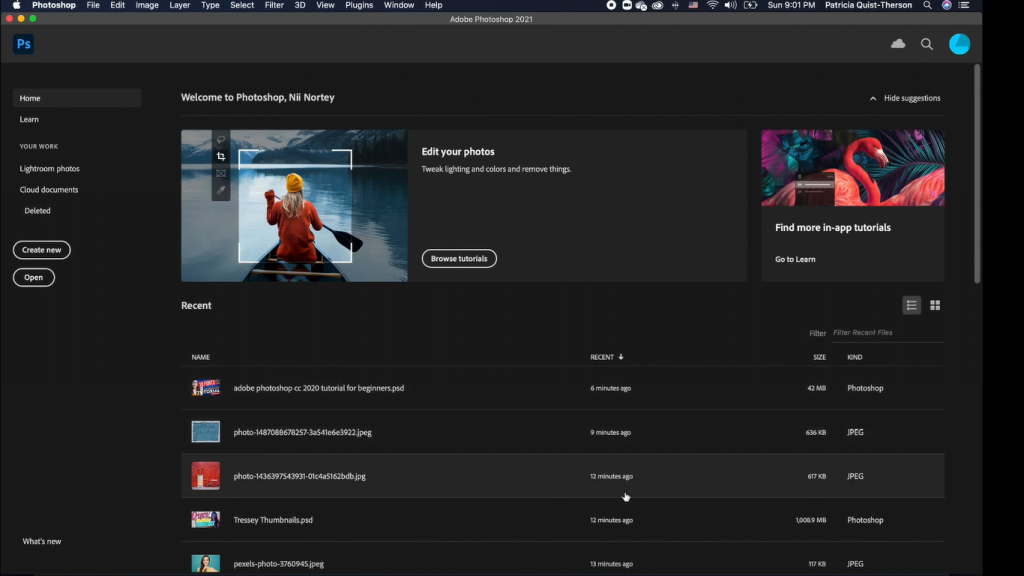Click the Open button
Screen dimensions: 1024x576
pos(34,278)
